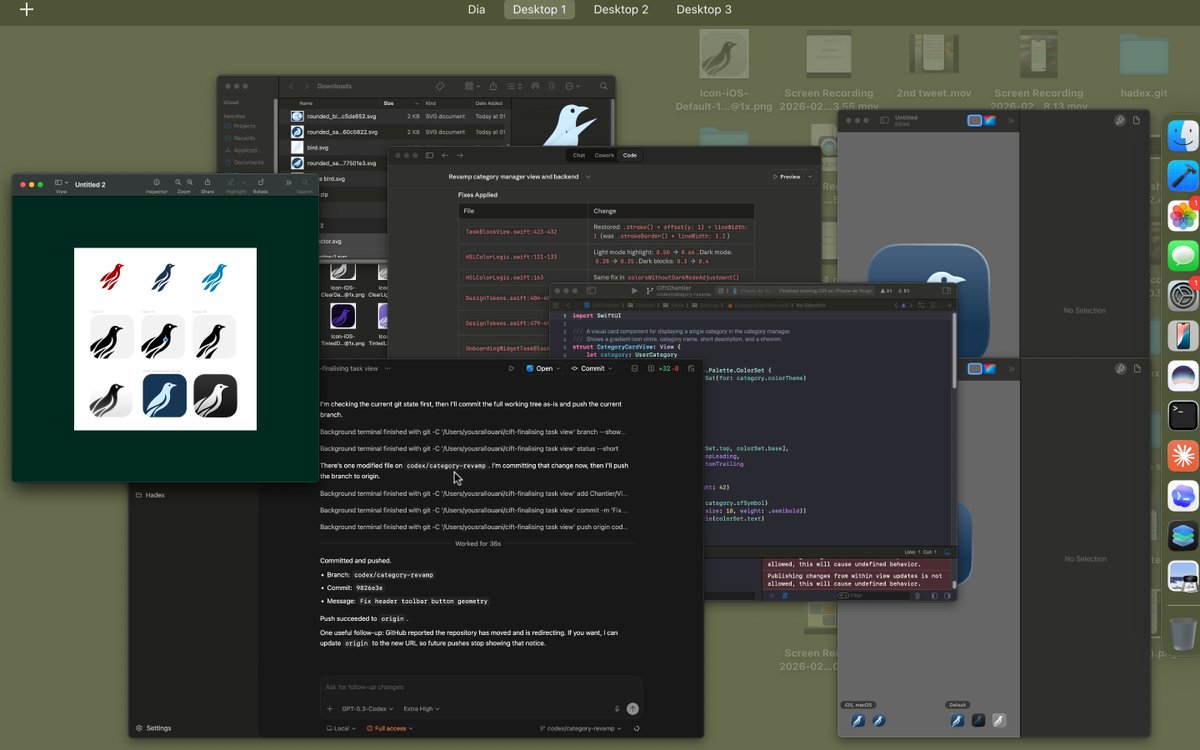This screenshot has height=750, width=1200.
Task: Click the Xcode run button in the CiftChantier window
Action: (633, 291)
